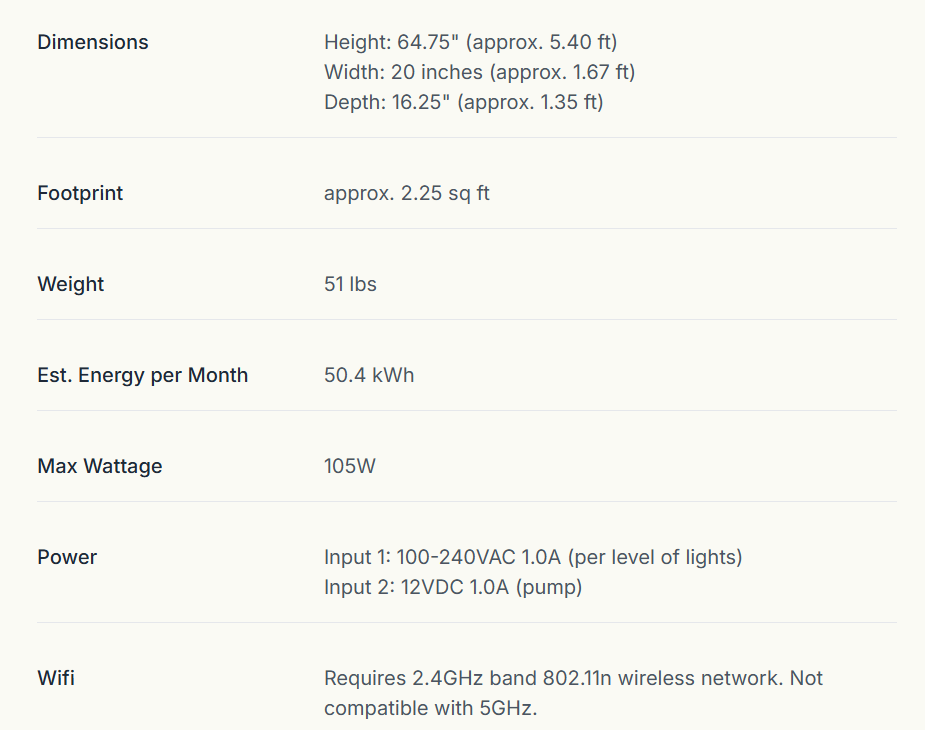Select the 105W wattage value

click(x=350, y=466)
